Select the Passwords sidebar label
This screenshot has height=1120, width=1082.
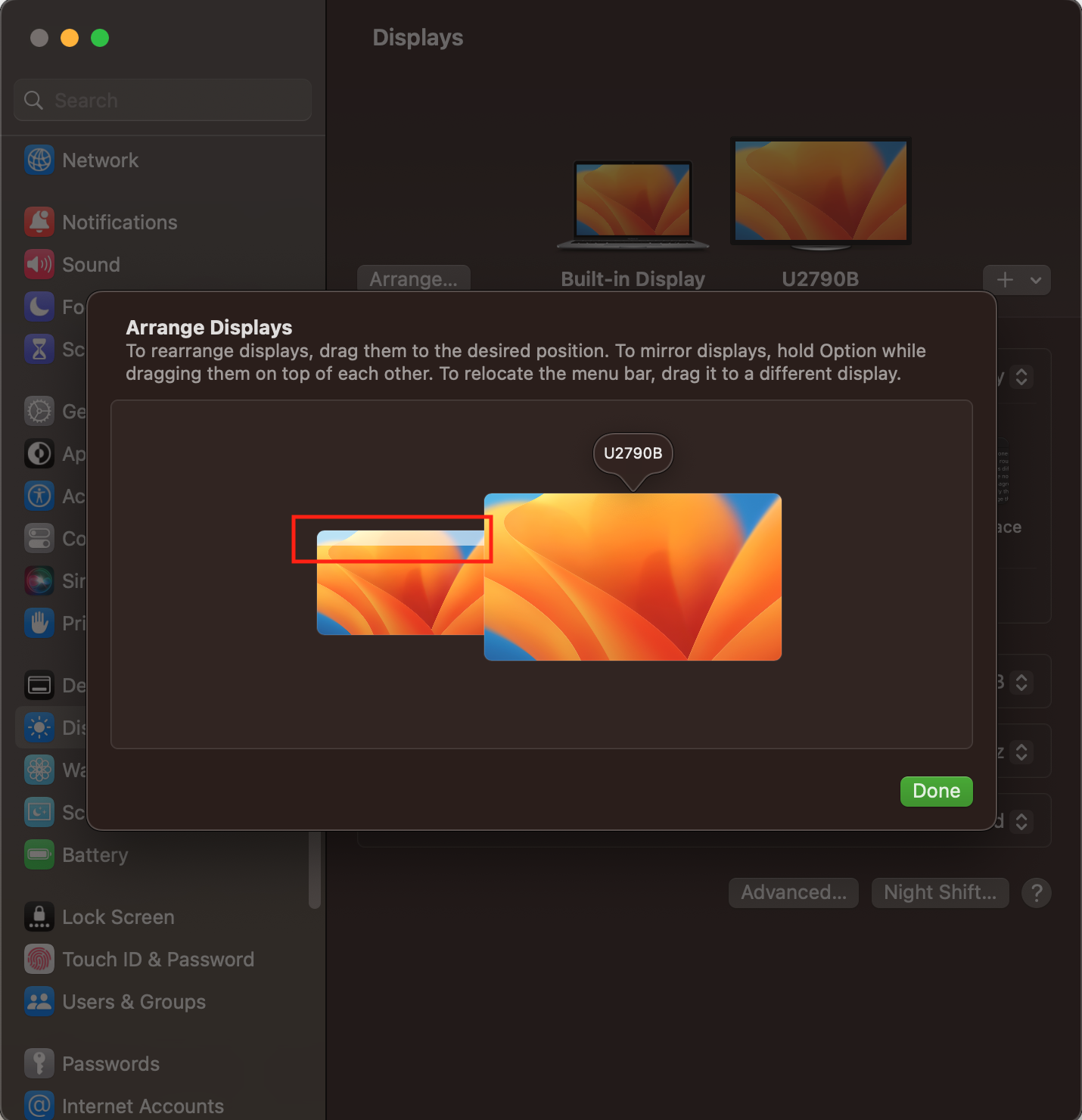pos(111,1064)
